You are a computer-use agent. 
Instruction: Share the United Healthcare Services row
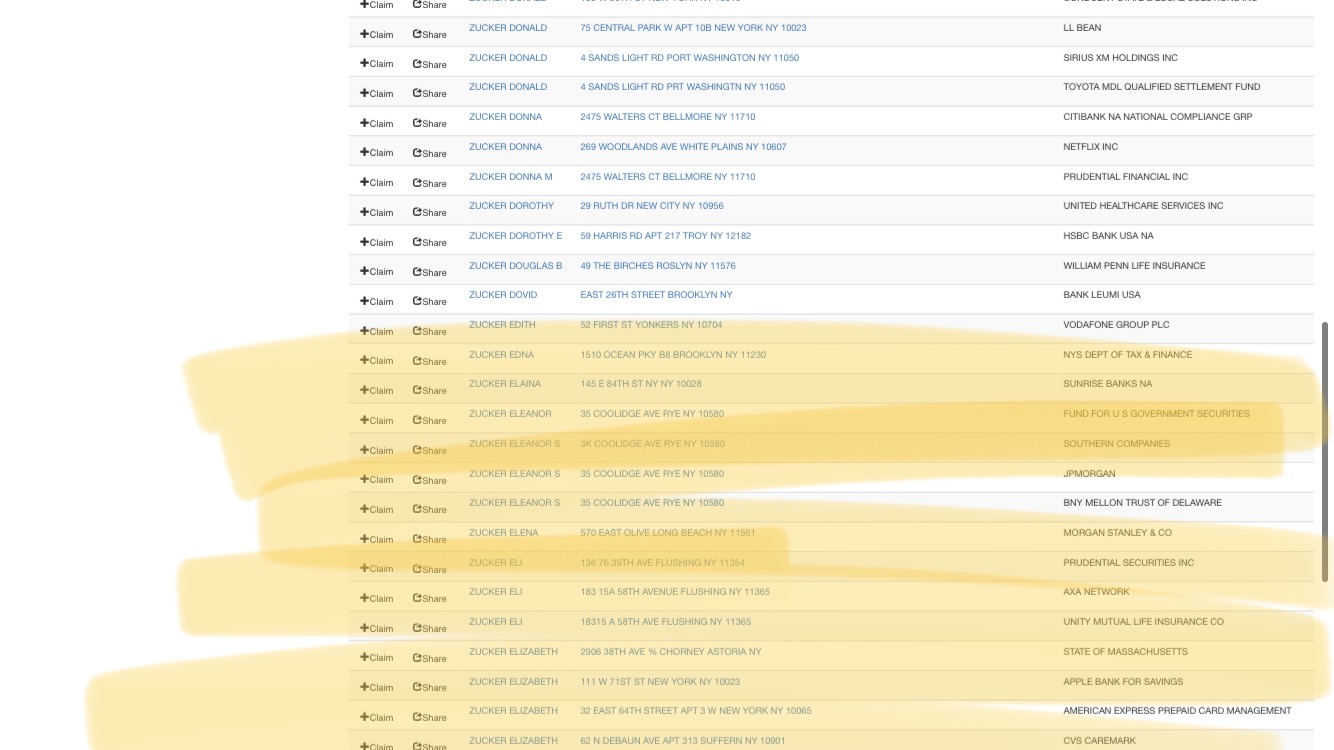[430, 212]
